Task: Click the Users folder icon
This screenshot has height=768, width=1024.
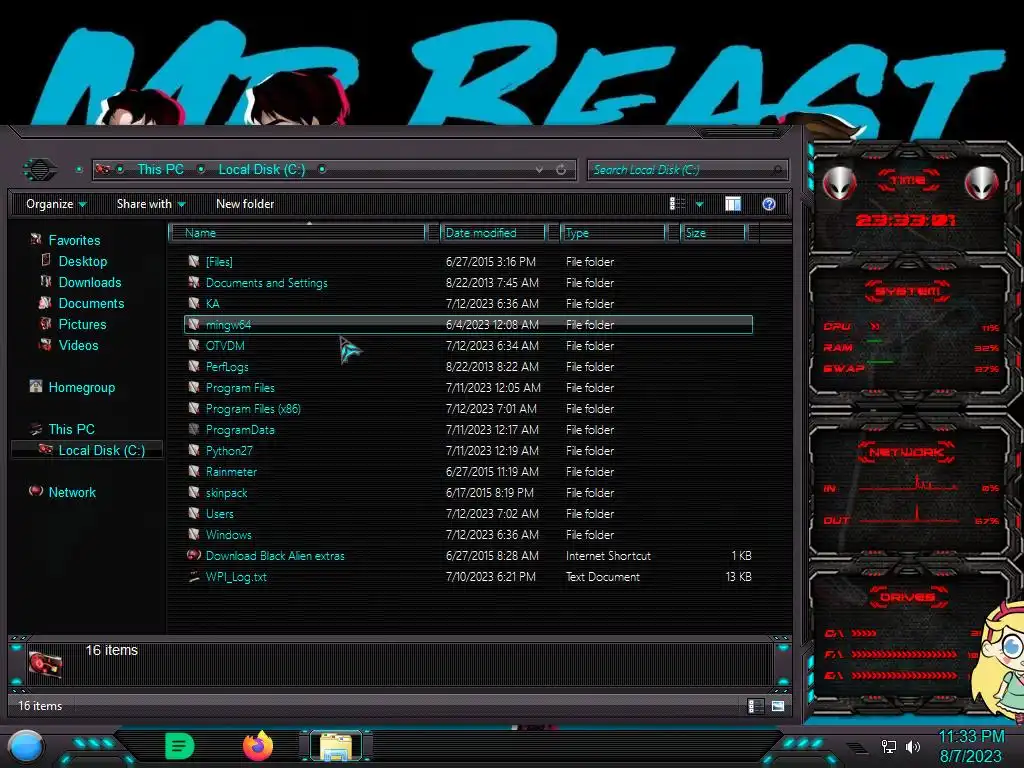Action: [x=193, y=513]
